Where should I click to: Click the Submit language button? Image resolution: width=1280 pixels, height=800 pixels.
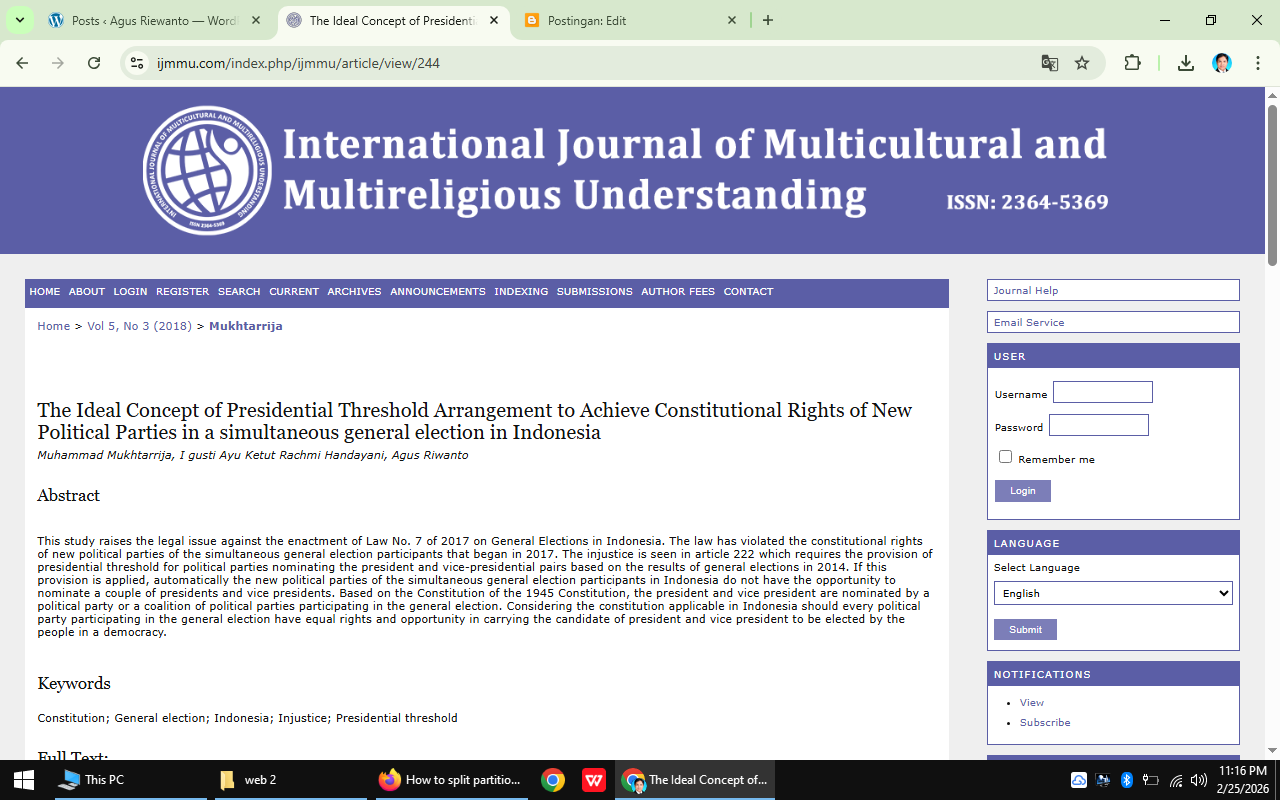click(x=1025, y=630)
